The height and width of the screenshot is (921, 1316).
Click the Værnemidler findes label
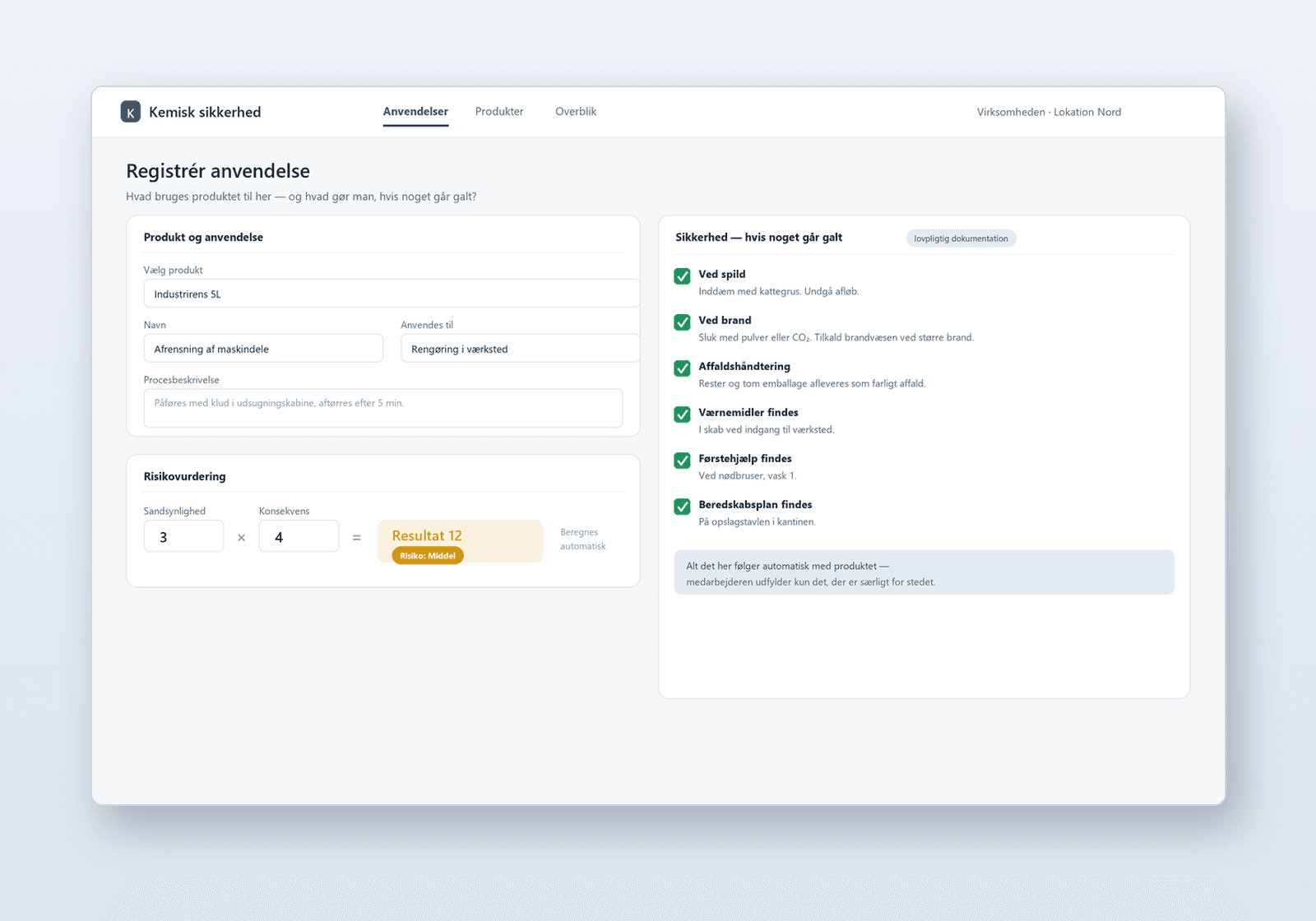[748, 412]
